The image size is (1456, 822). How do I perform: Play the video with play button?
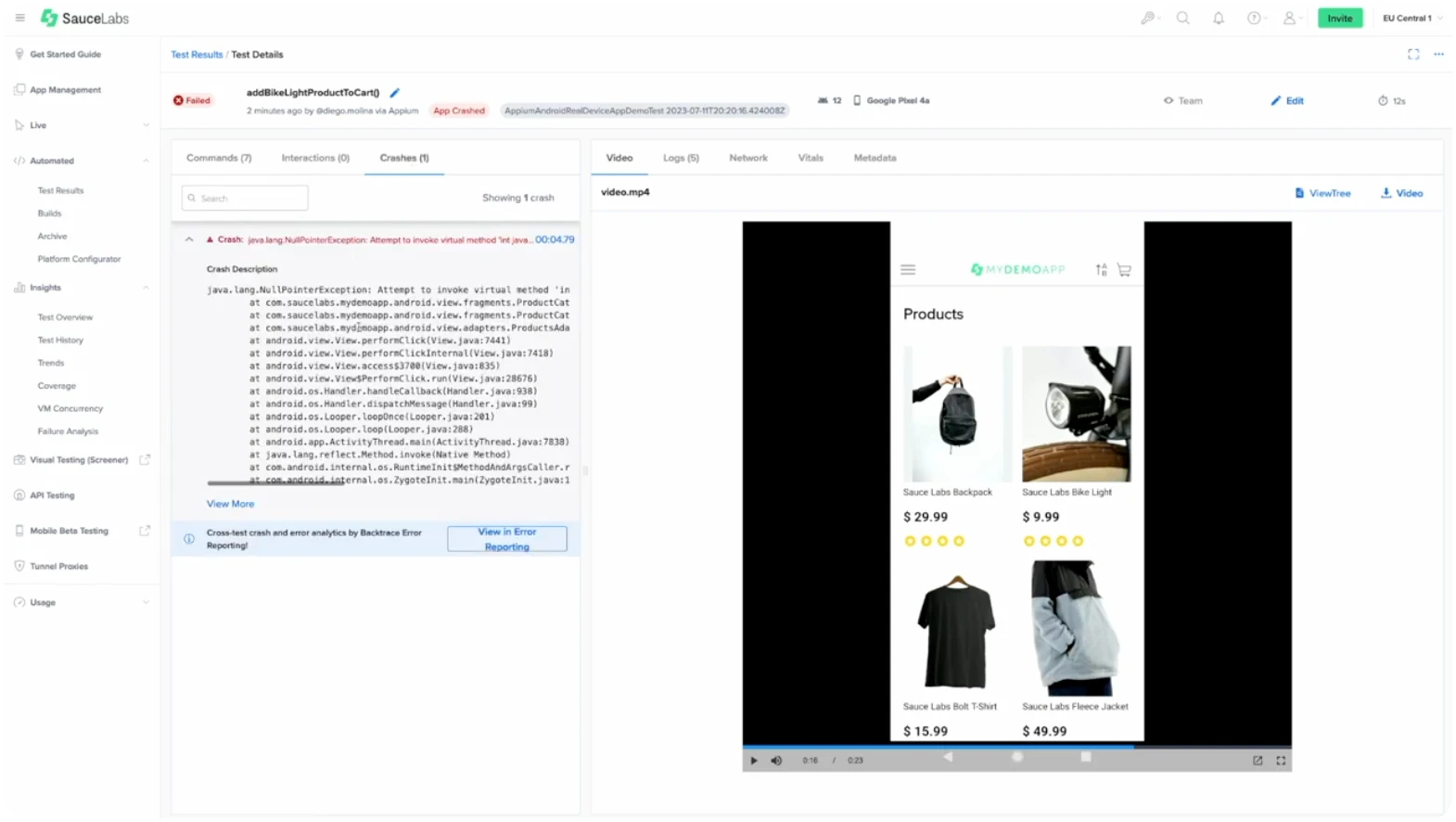[754, 761]
